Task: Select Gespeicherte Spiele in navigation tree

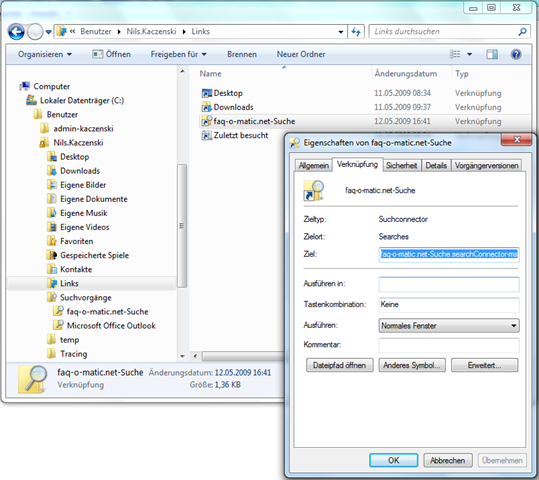Action: pyautogui.click(x=88, y=255)
